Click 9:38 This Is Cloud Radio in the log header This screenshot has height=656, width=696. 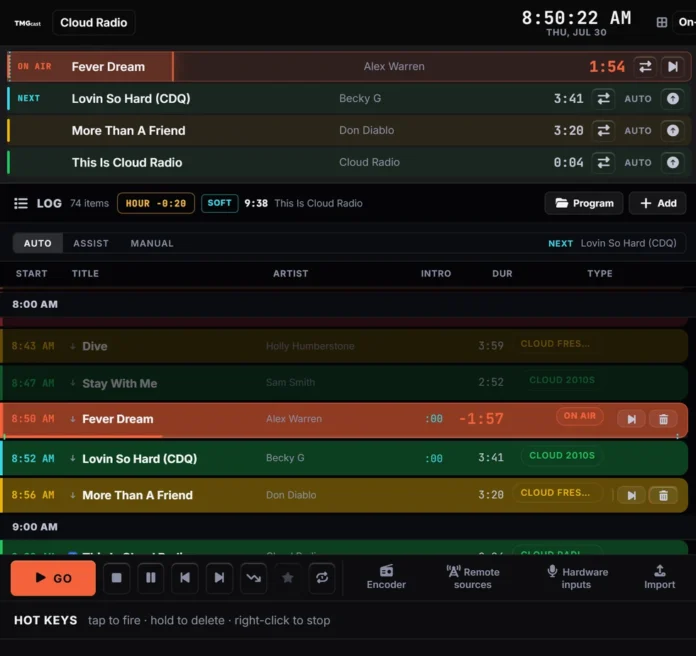tap(303, 203)
